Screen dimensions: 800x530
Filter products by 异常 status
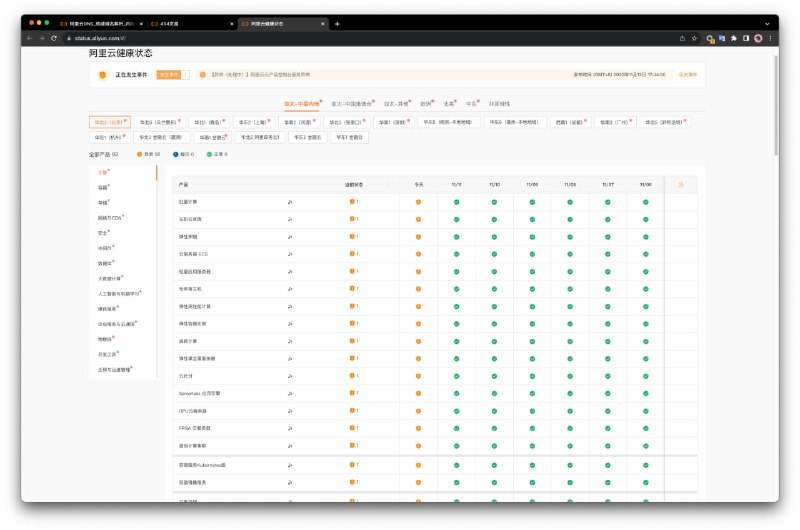[148, 154]
